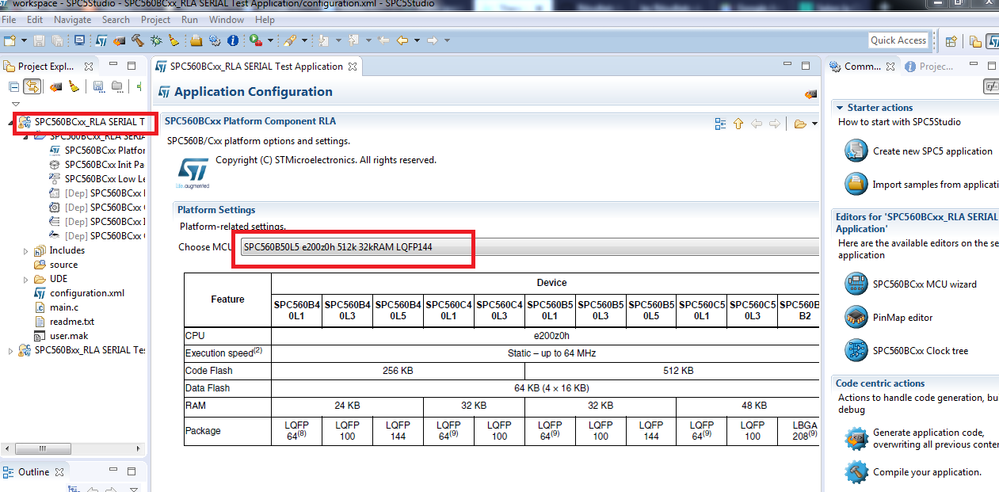Screen dimensions: 999x492
Task: Open the Choose MCU combo box
Action: point(528,247)
